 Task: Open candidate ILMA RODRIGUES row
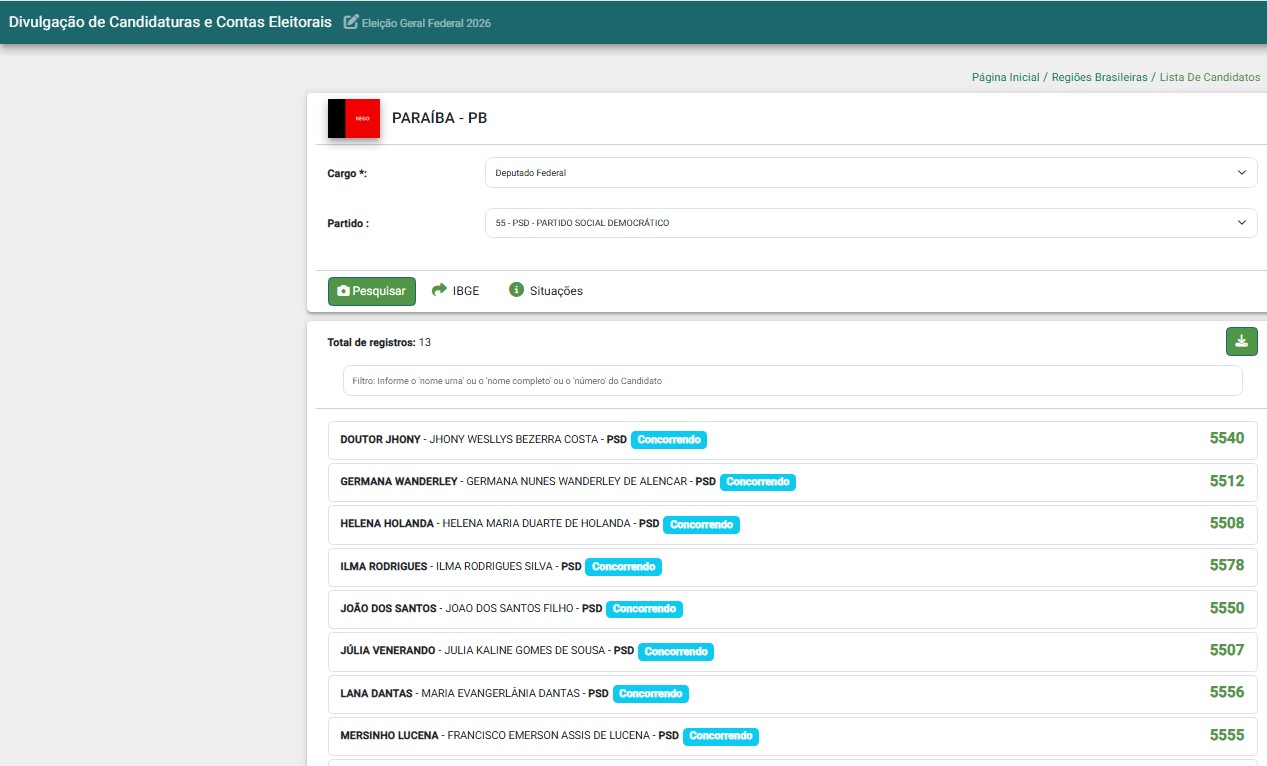coord(793,566)
